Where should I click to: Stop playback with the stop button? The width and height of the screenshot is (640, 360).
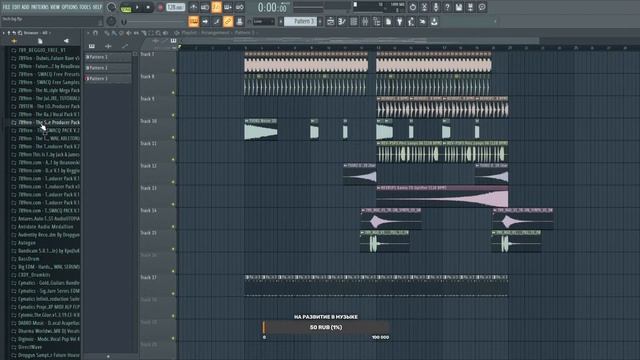(x=148, y=7)
